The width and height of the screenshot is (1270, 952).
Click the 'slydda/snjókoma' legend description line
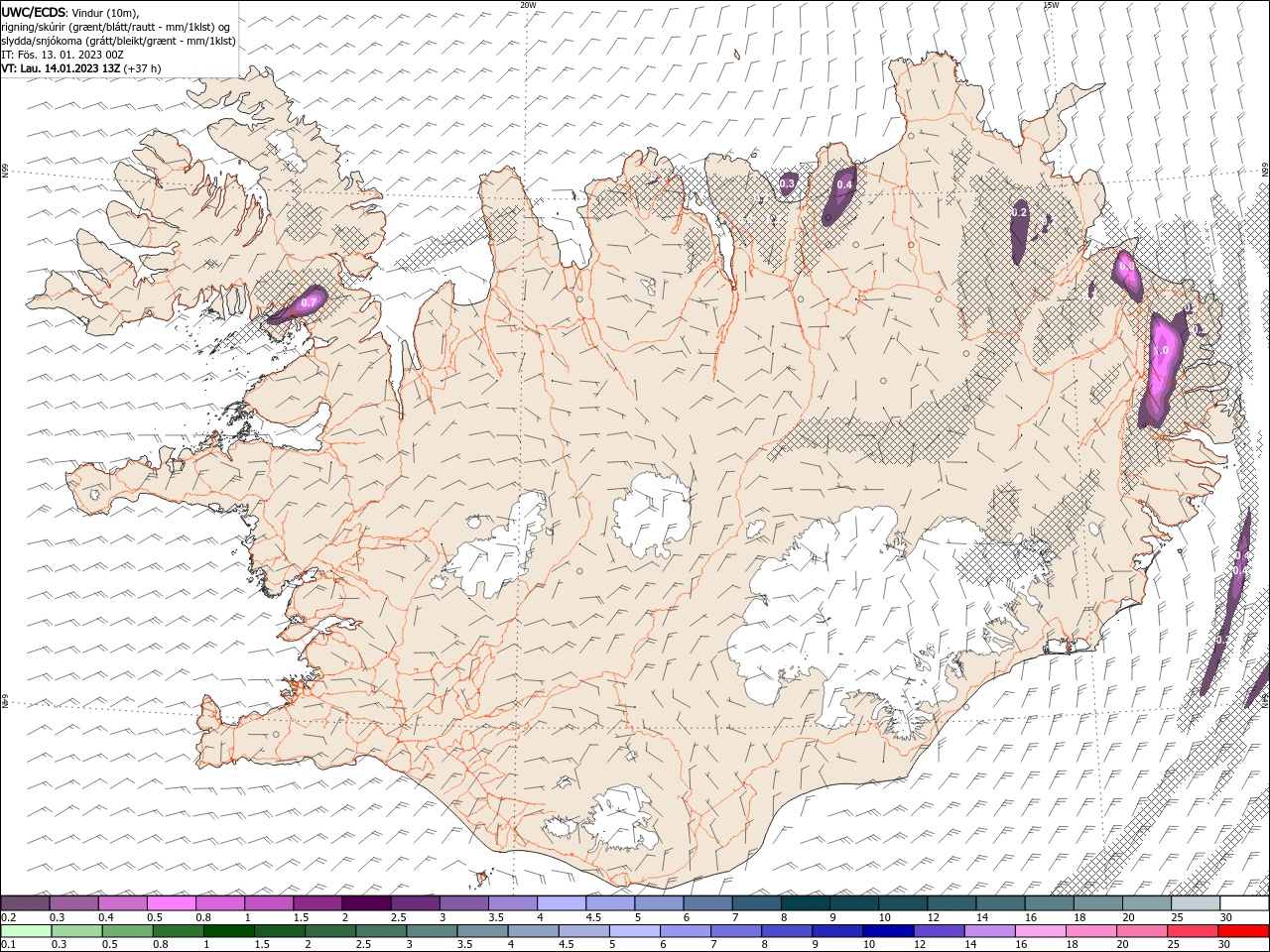pyautogui.click(x=118, y=41)
